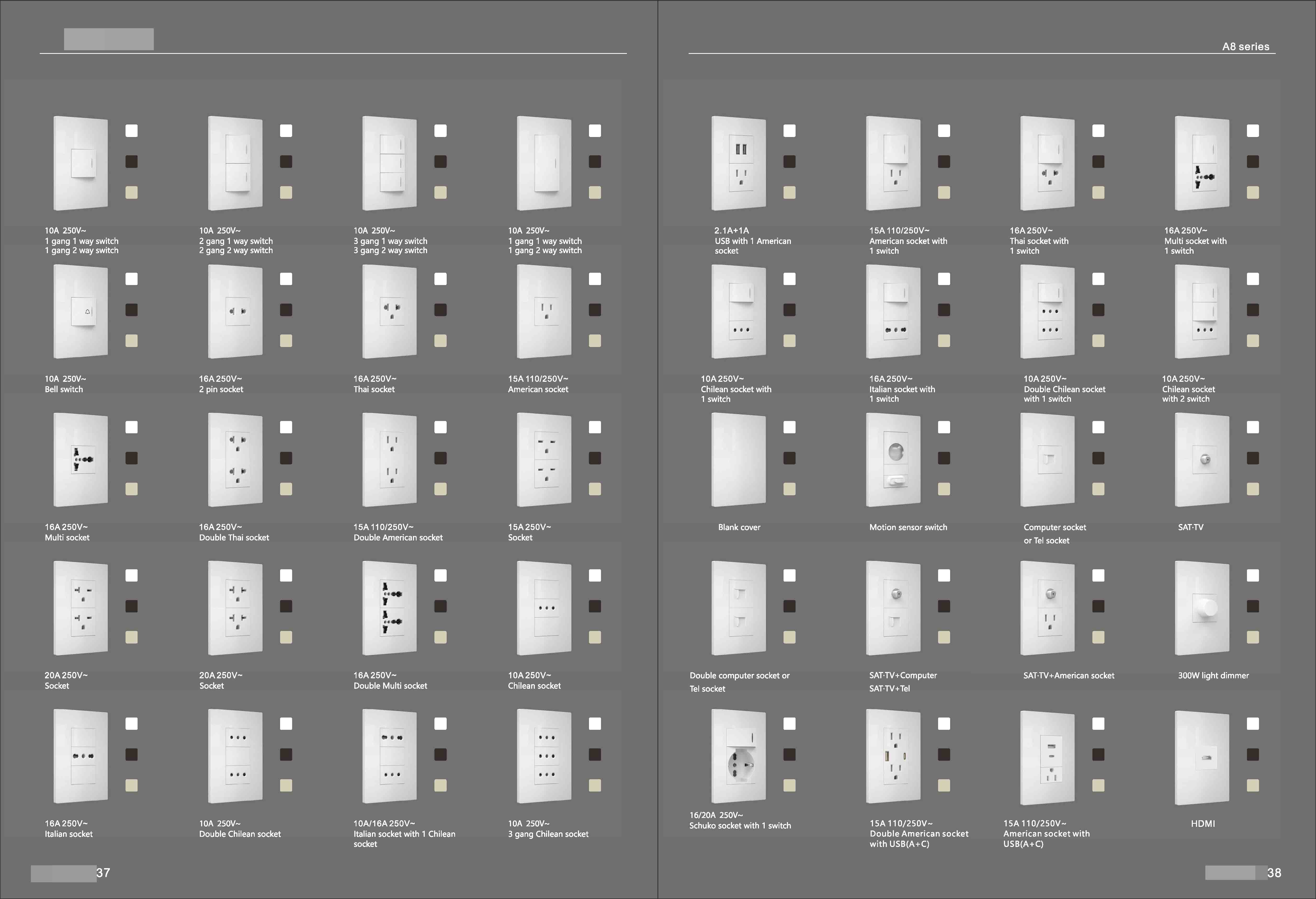Open Double Chilean socket with 1 switch image
The image size is (1316, 899).
coord(1048,311)
